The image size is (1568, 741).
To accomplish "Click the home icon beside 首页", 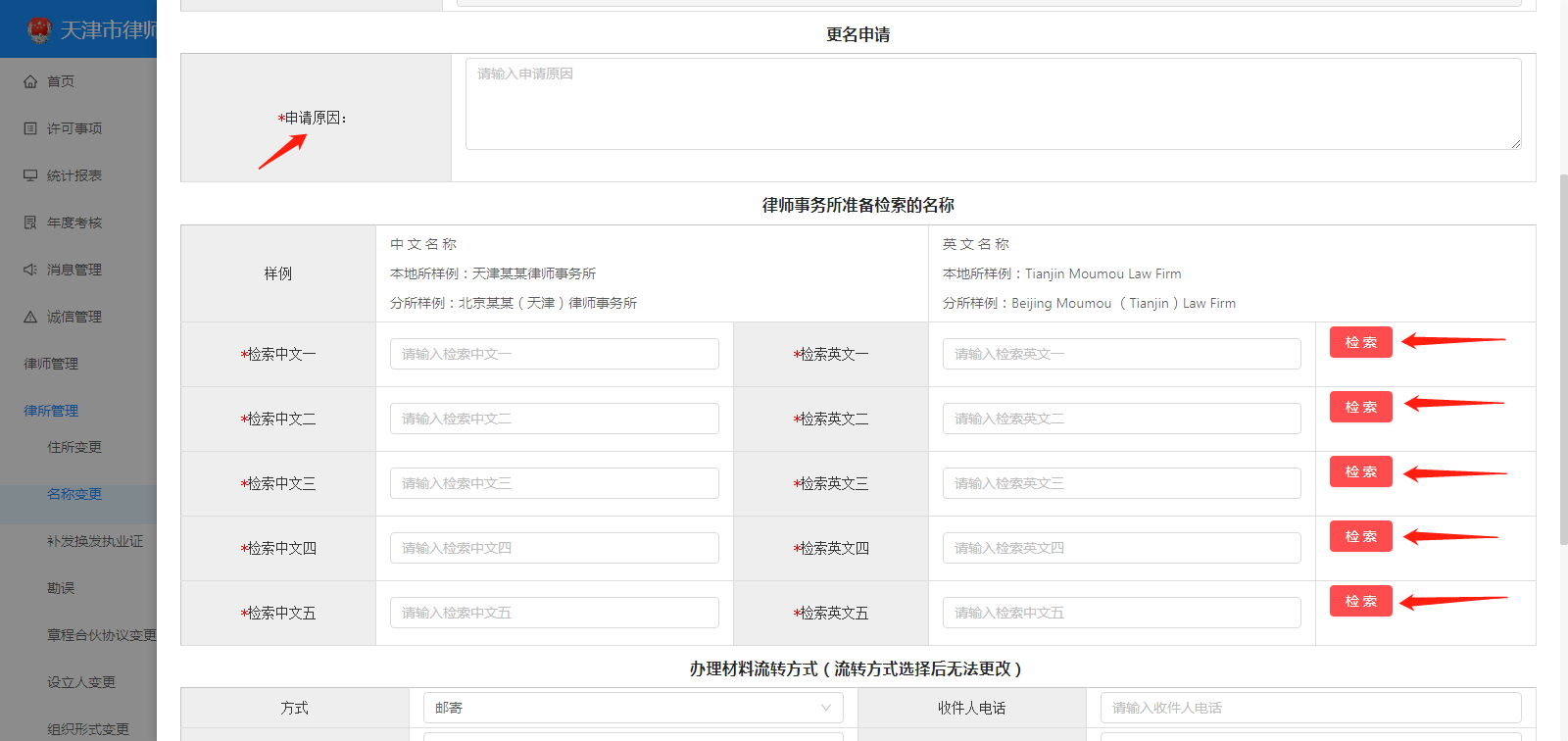I will coord(30,81).
